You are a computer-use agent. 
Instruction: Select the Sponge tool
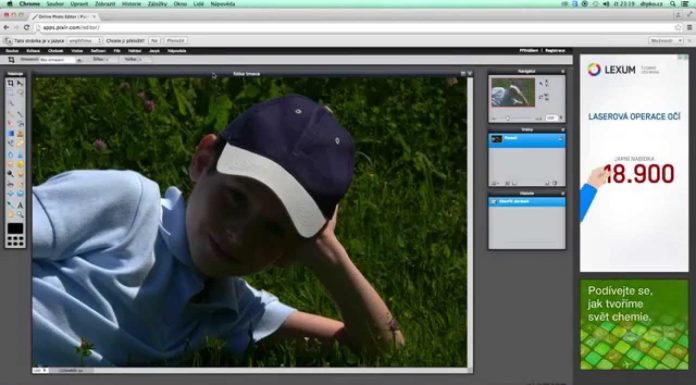pyautogui.click(x=20, y=163)
